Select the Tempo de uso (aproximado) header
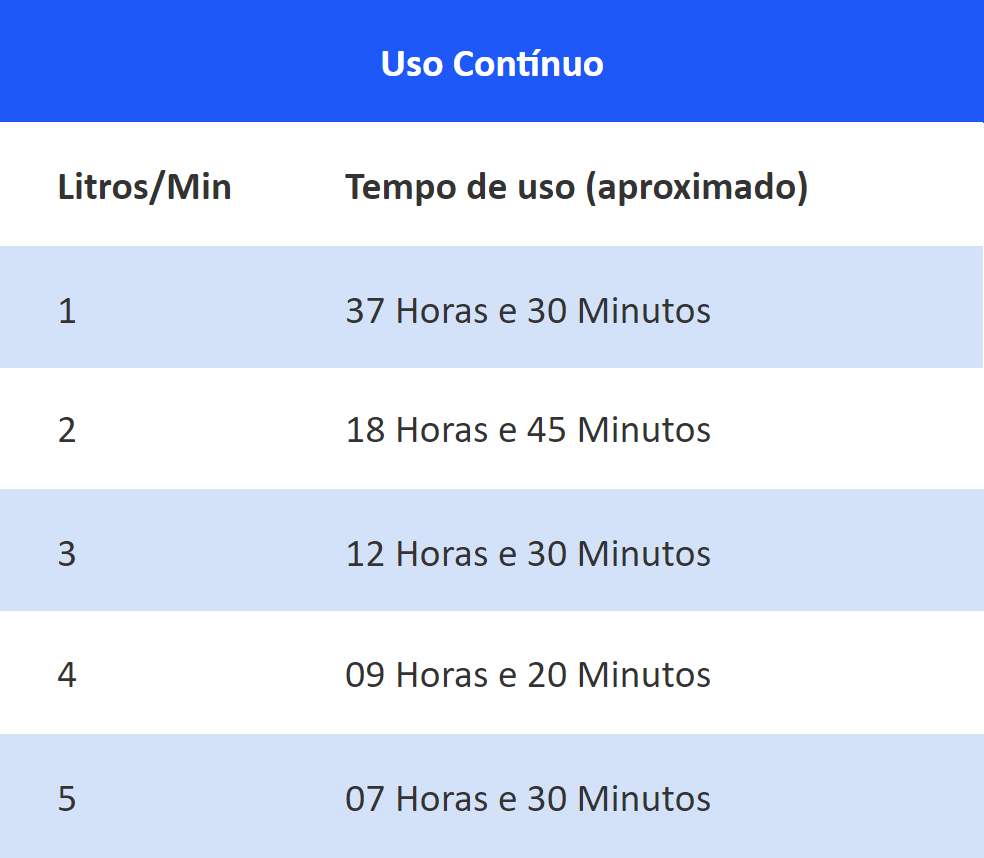The image size is (984, 858). pos(577,188)
